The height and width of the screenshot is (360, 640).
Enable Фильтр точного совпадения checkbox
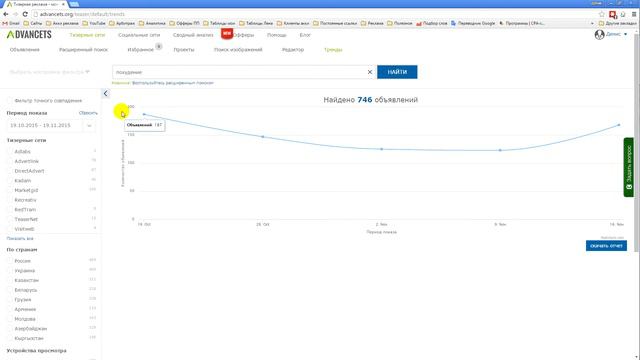[10, 100]
